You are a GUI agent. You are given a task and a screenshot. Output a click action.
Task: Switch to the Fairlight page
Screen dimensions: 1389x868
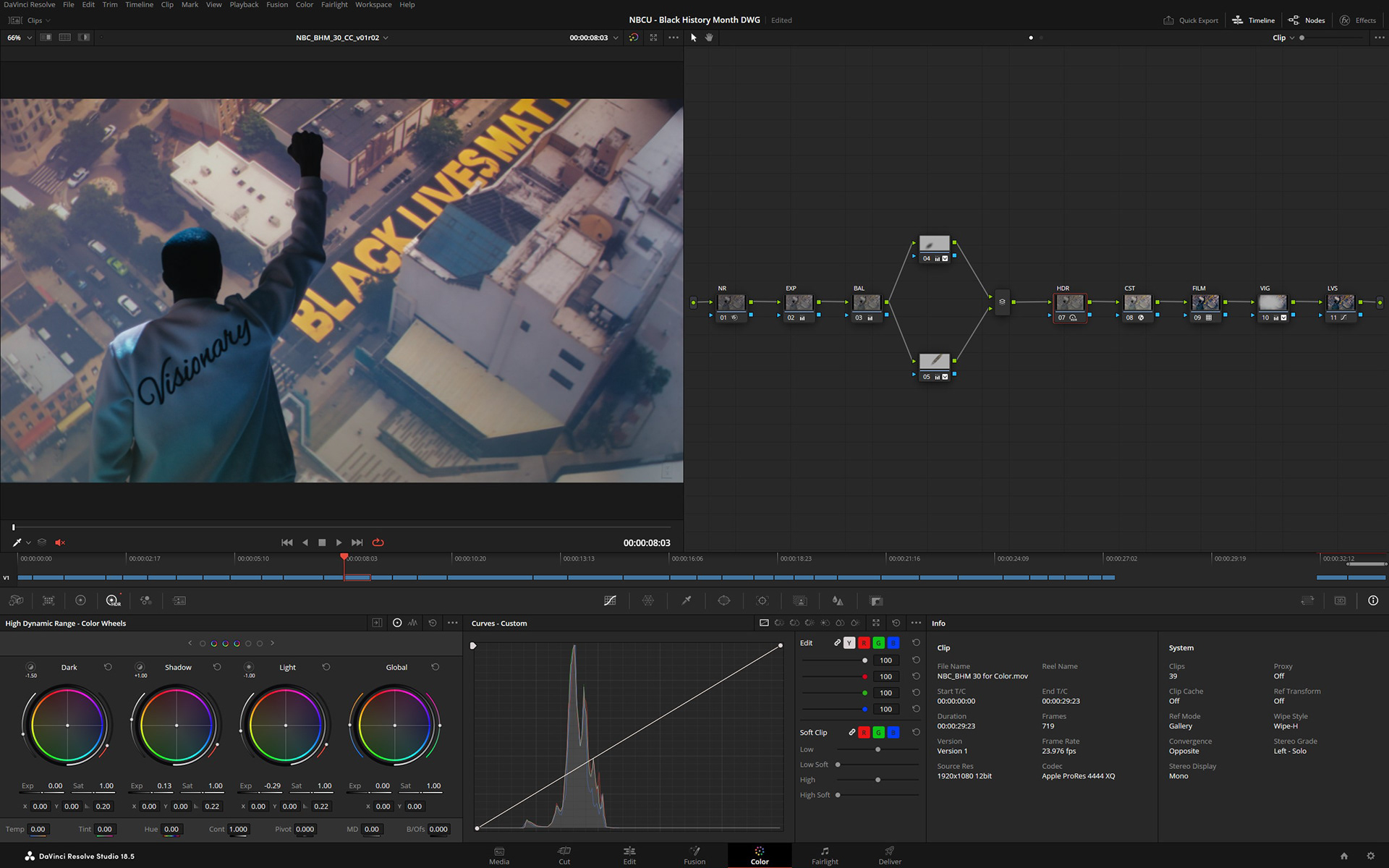(x=825, y=856)
